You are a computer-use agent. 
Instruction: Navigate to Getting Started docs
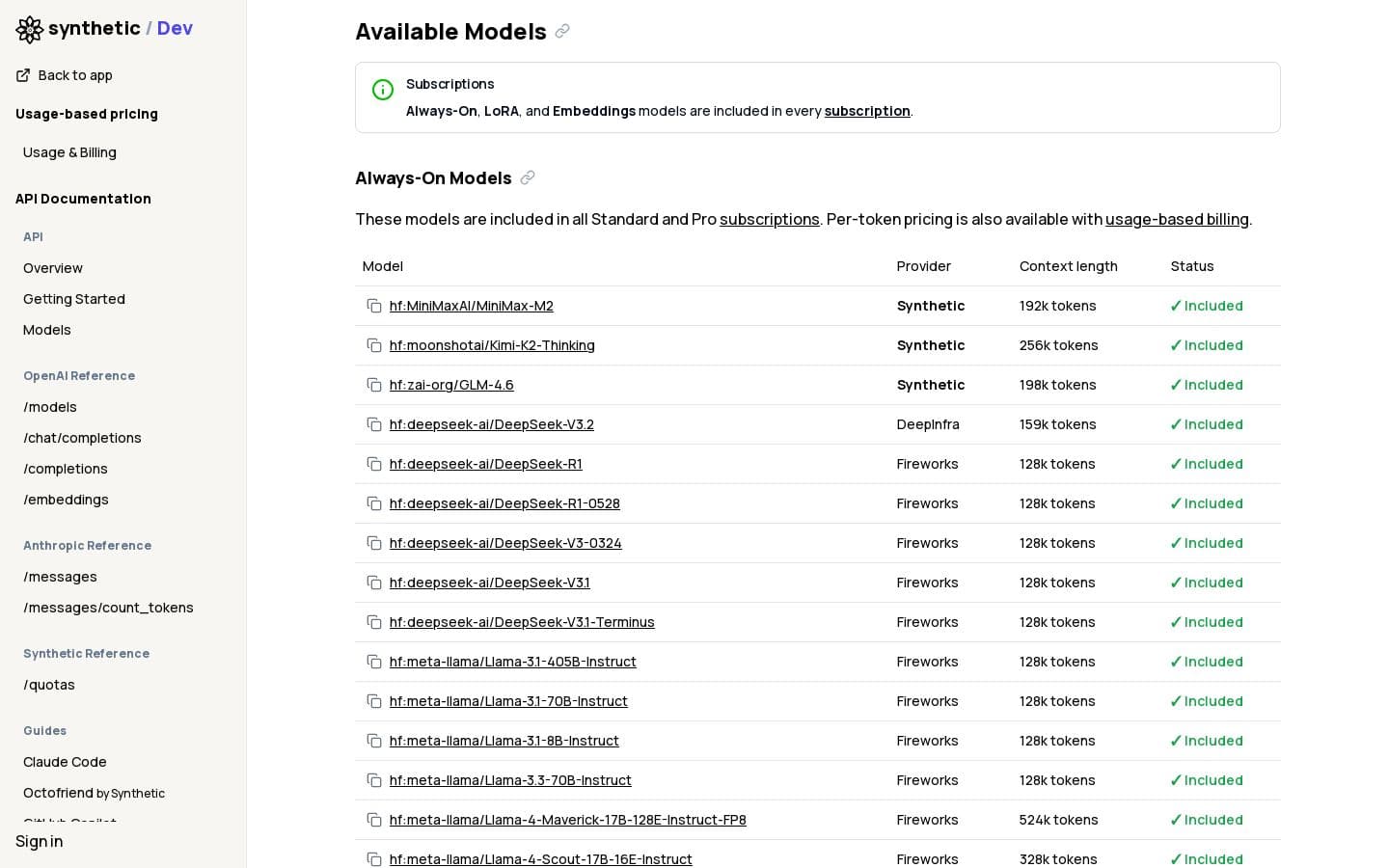(74, 299)
